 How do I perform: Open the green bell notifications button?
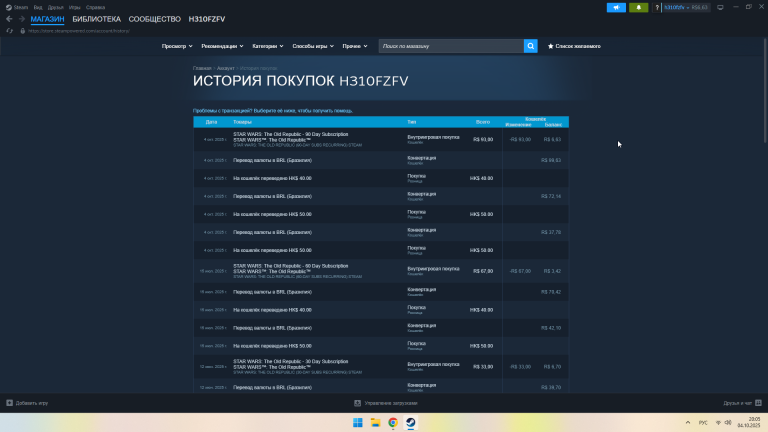[639, 7]
